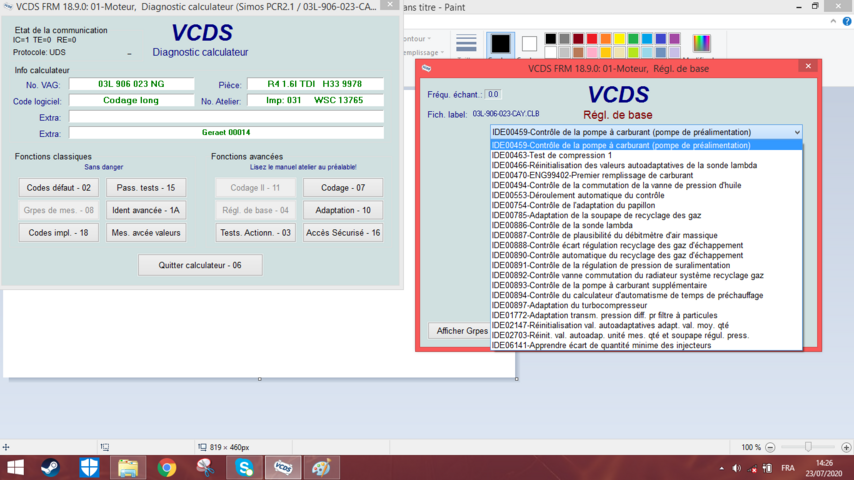Open Accès Sécurisé - 16
Screen dimensions: 854x480
[343, 233]
